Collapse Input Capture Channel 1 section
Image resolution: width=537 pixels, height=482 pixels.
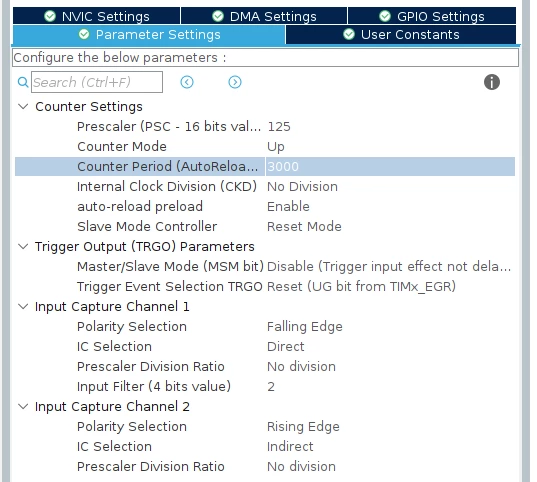[x=23, y=306]
